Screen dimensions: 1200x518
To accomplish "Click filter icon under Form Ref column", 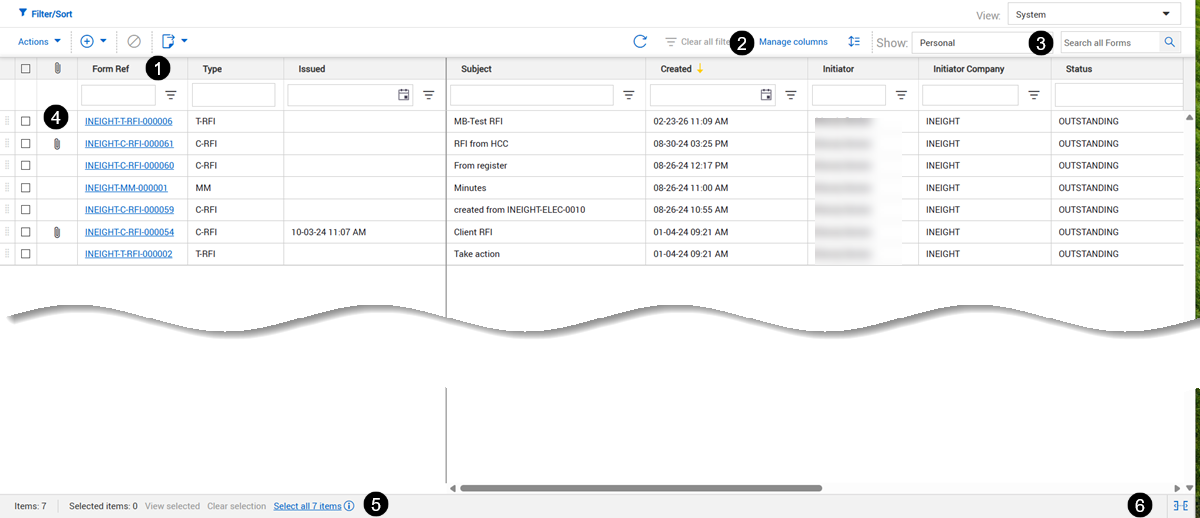I will pyautogui.click(x=170, y=95).
